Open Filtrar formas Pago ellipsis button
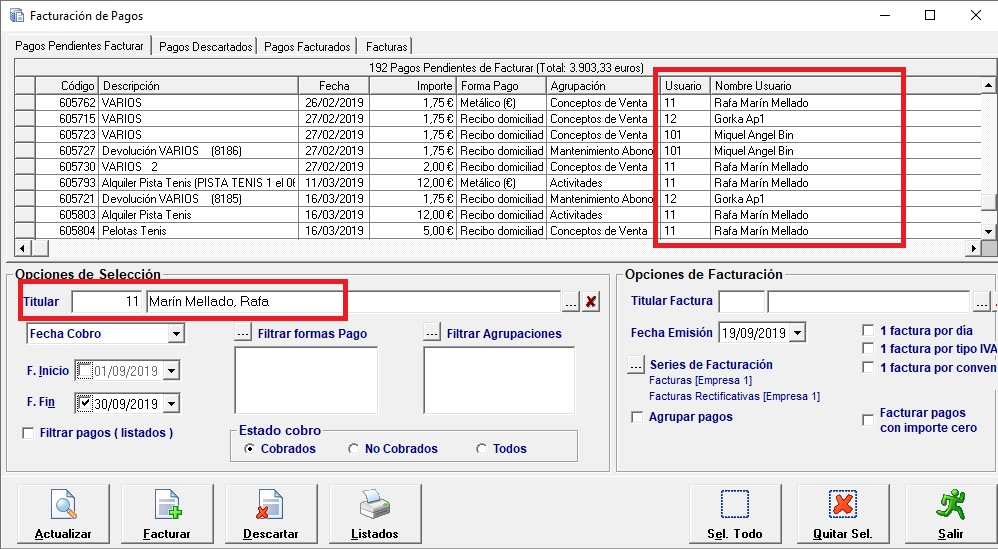Viewport: 998px width, 549px height. pos(244,332)
